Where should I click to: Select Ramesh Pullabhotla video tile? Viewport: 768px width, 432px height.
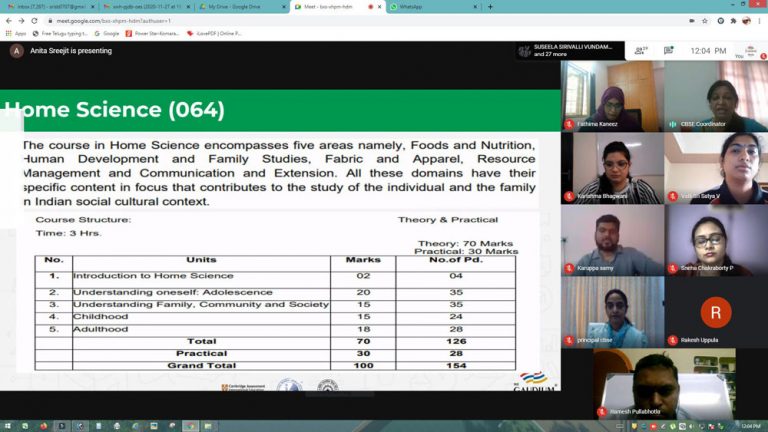(664, 384)
